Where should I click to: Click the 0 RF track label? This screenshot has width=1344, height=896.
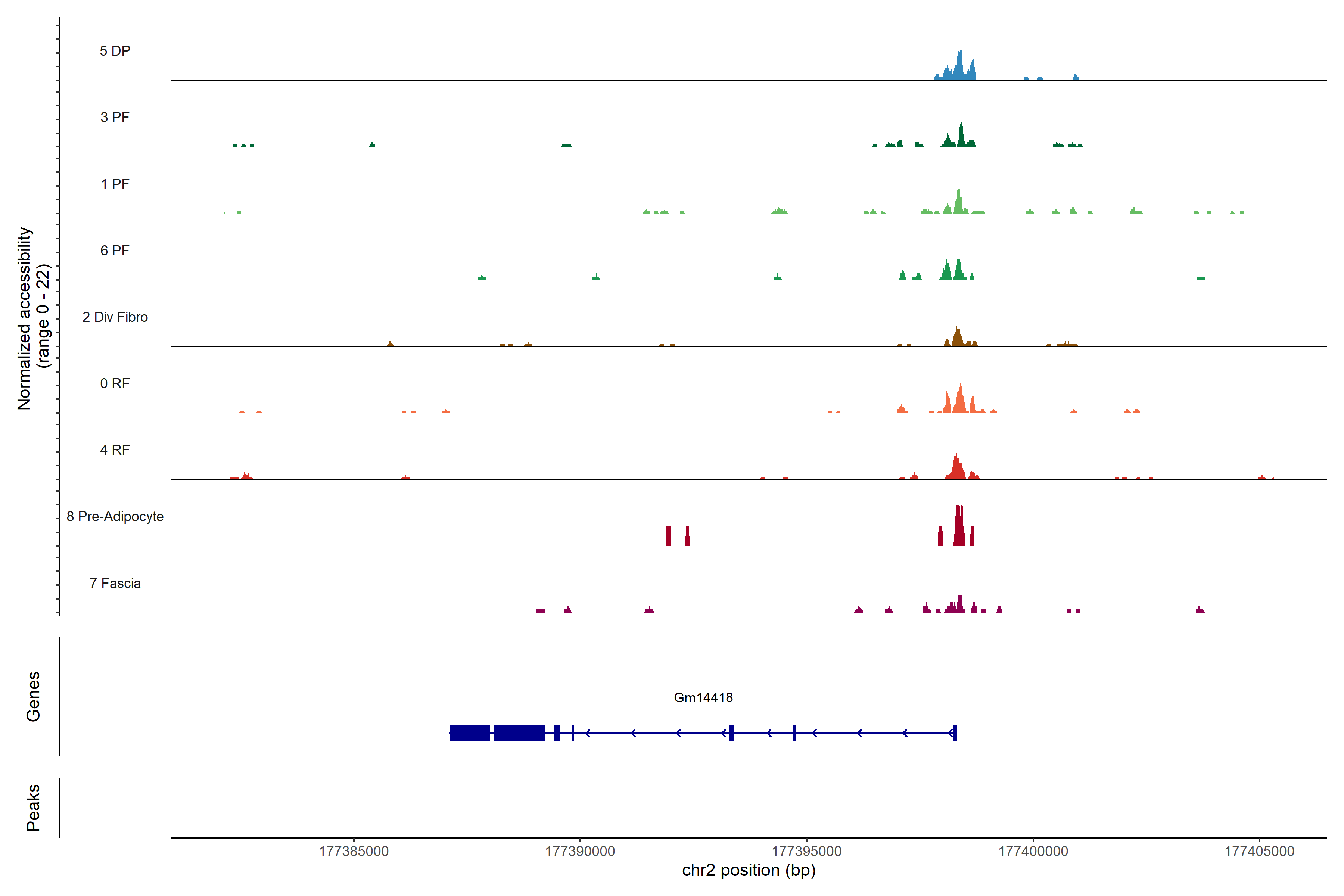(115, 383)
